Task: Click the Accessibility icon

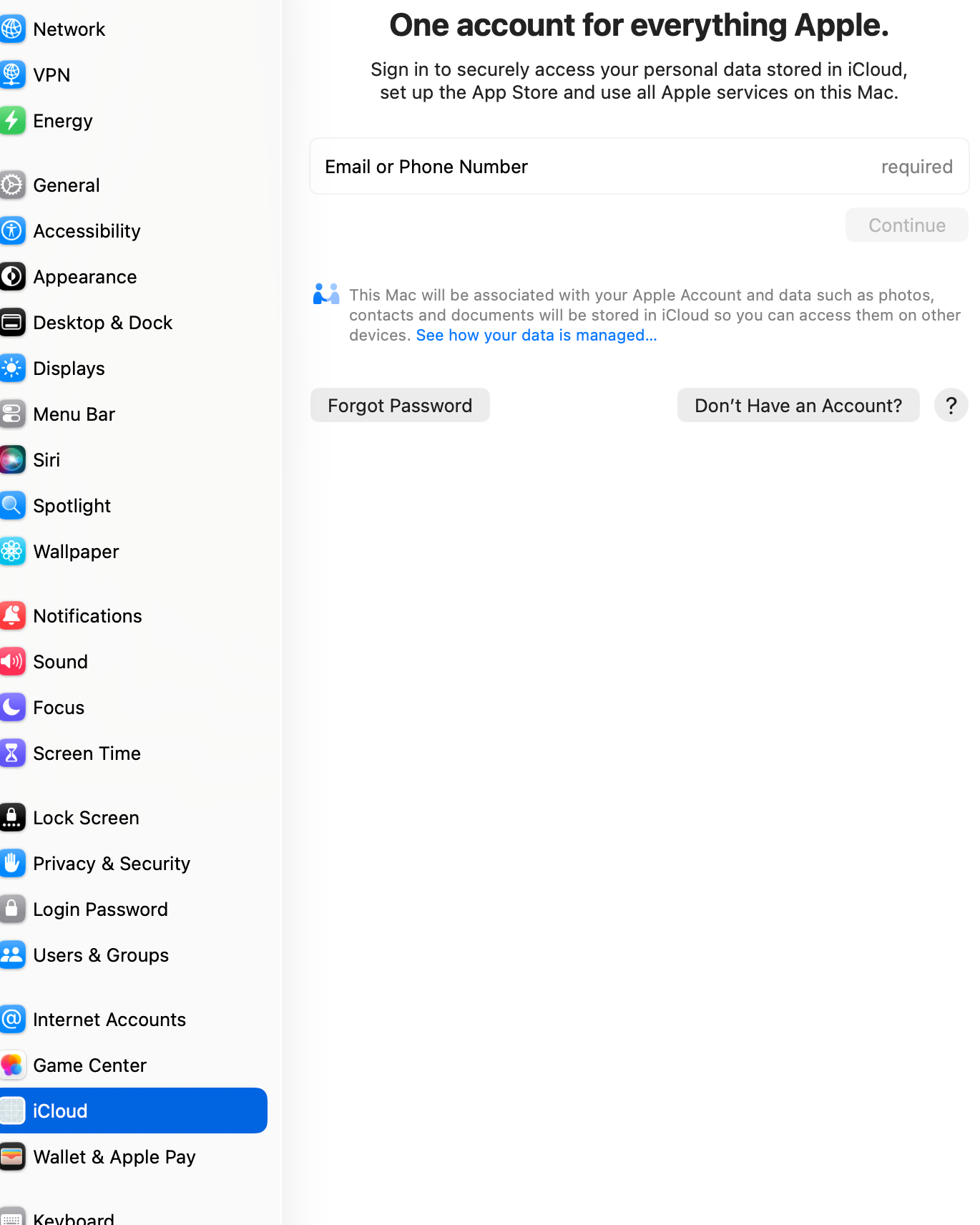Action: 12,230
